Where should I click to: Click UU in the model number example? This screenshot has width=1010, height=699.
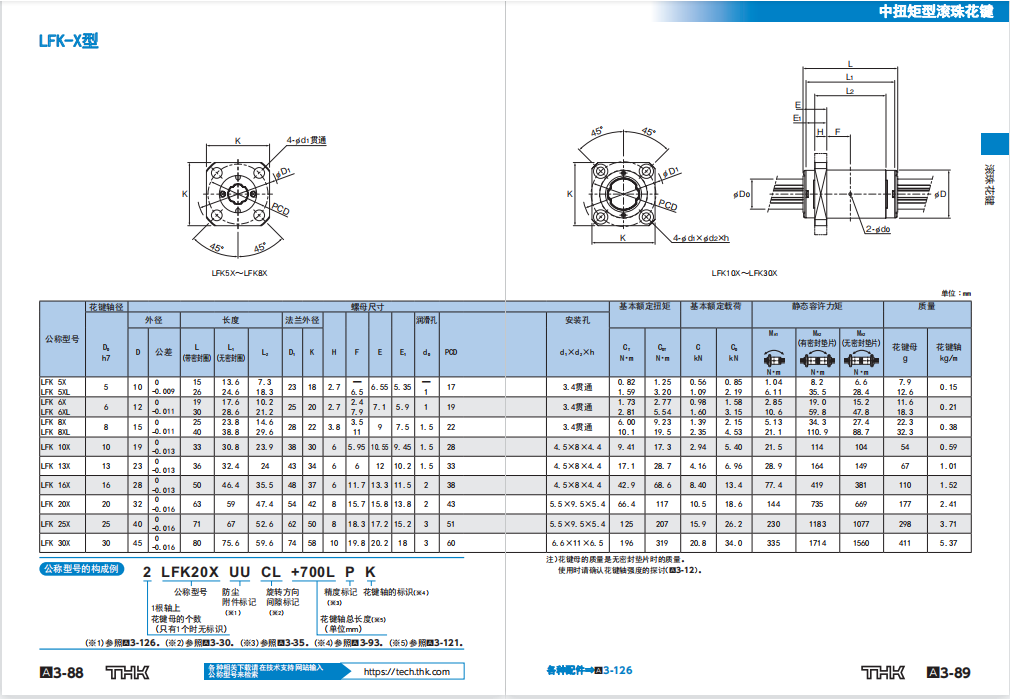[240, 572]
